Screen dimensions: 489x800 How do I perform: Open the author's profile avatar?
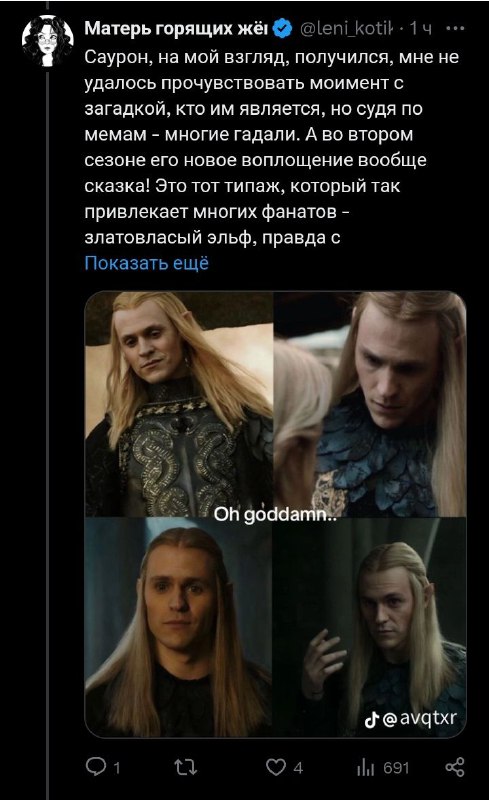click(x=47, y=41)
